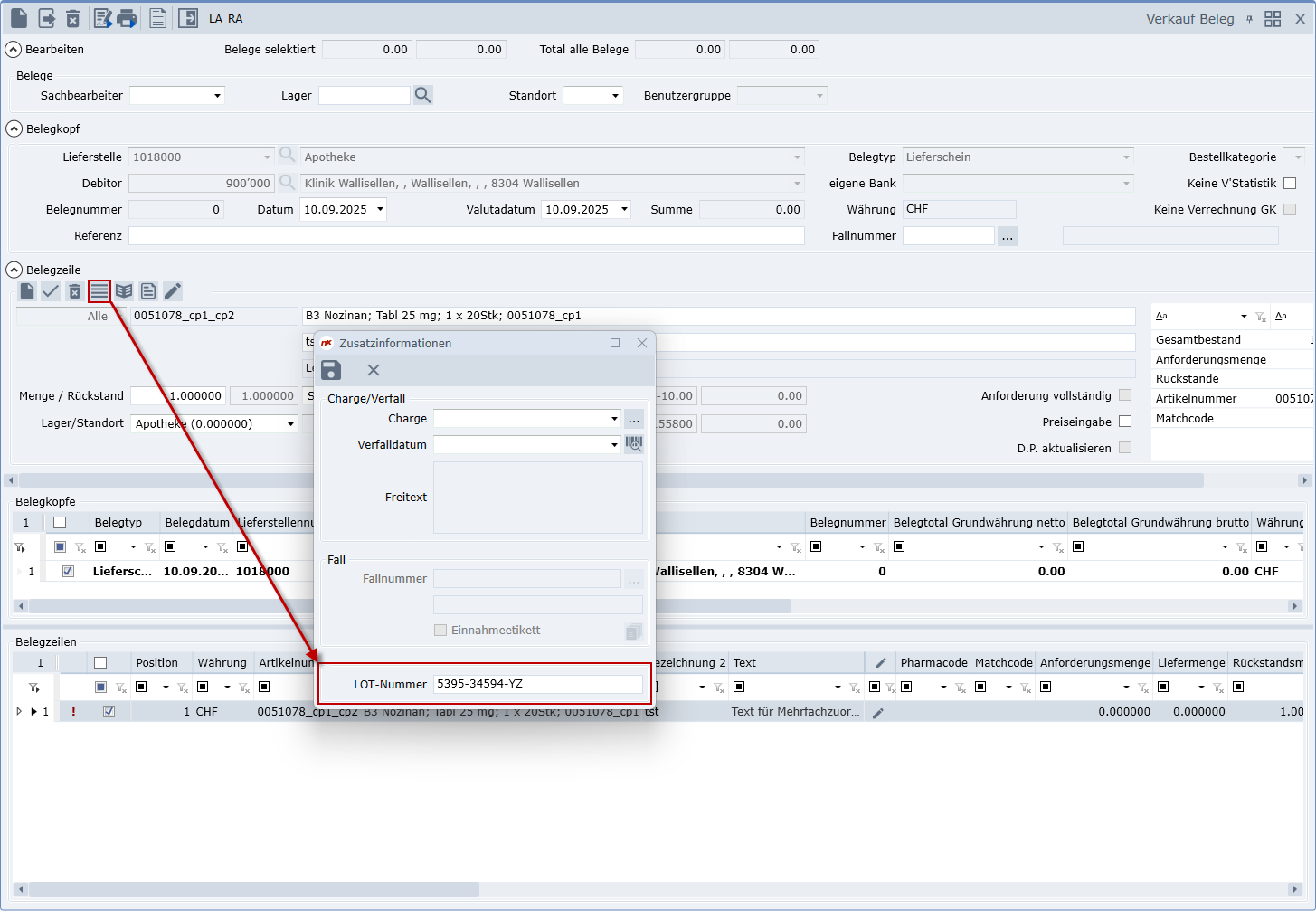
Task: Open the Sachbearbeiter dropdown
Action: click(217, 96)
